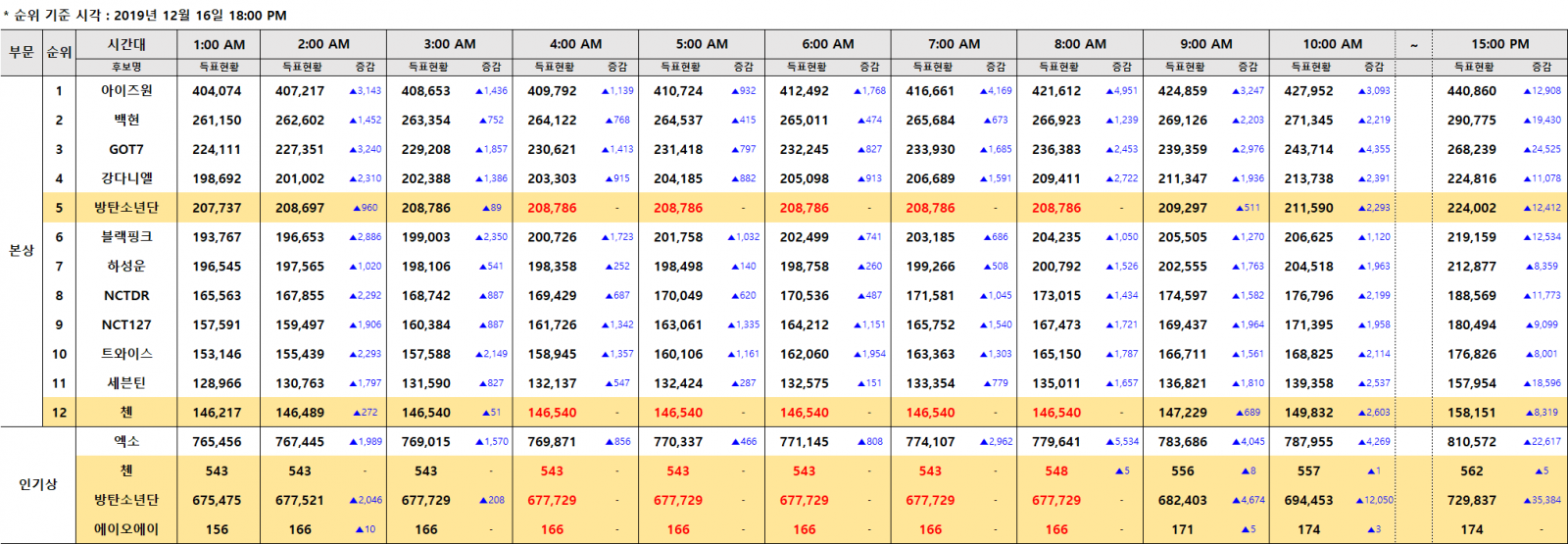Screen dimensions: 1568x544
Task: Click the increase value 35,384
Action: pos(1542,500)
